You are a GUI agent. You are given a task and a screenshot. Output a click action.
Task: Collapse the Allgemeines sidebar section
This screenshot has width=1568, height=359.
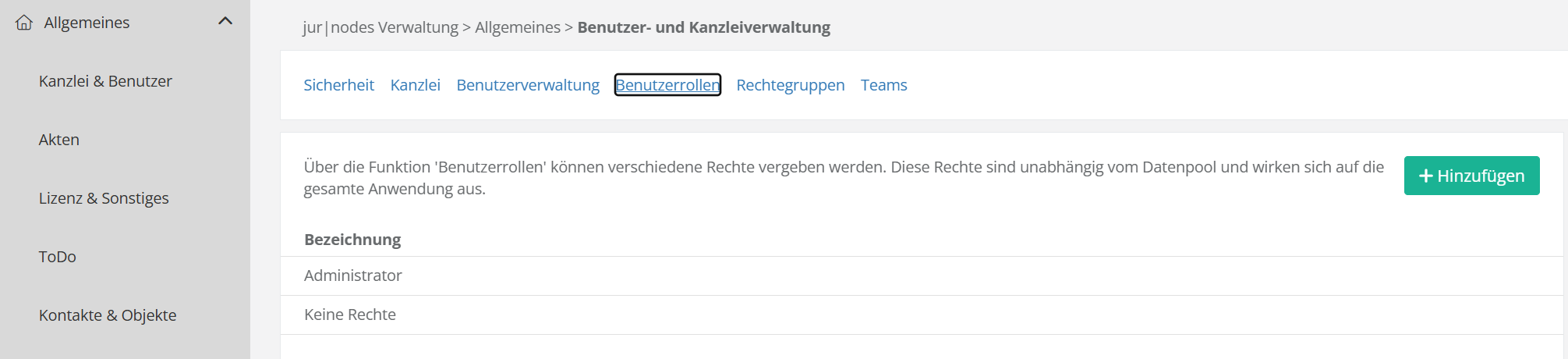pos(225,22)
